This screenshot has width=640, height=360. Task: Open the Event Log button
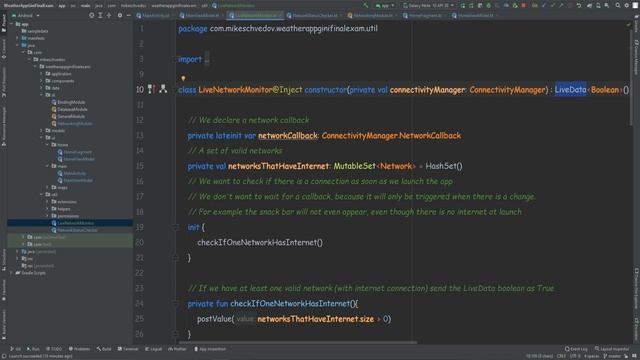(x=576, y=349)
